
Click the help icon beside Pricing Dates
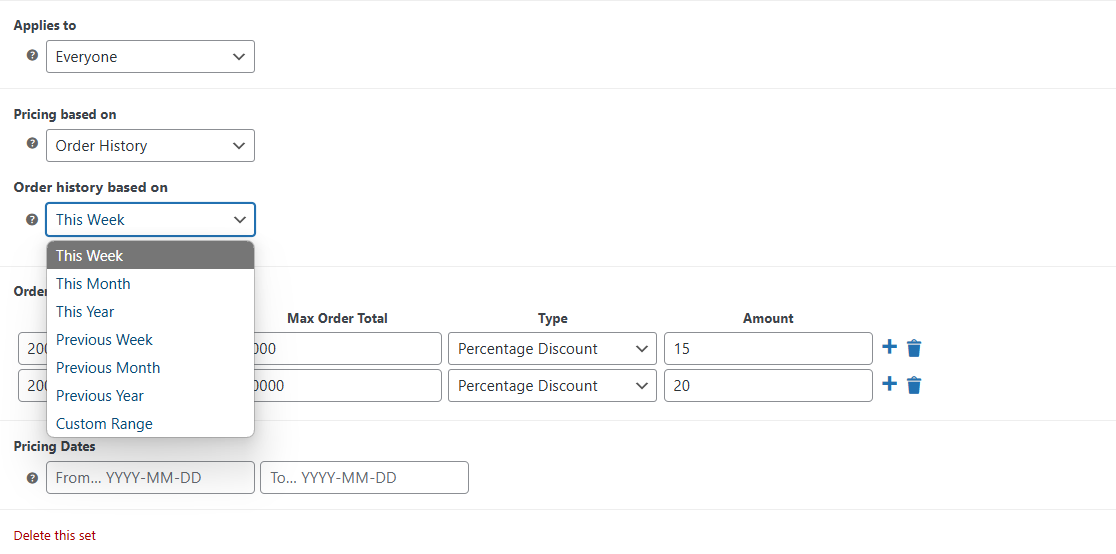coord(32,478)
